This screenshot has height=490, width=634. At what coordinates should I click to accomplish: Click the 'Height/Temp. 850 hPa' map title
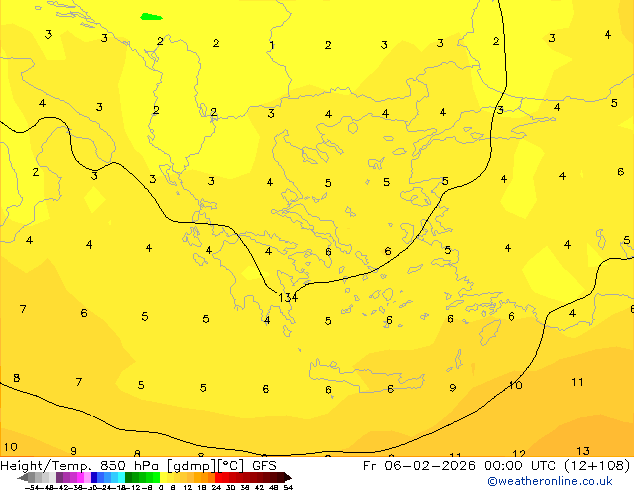[80, 466]
